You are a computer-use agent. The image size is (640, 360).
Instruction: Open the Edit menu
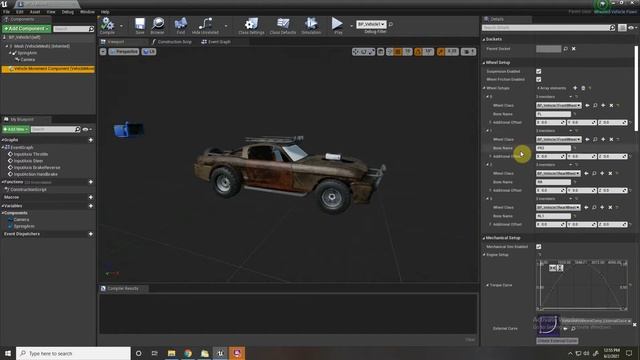[20, 12]
